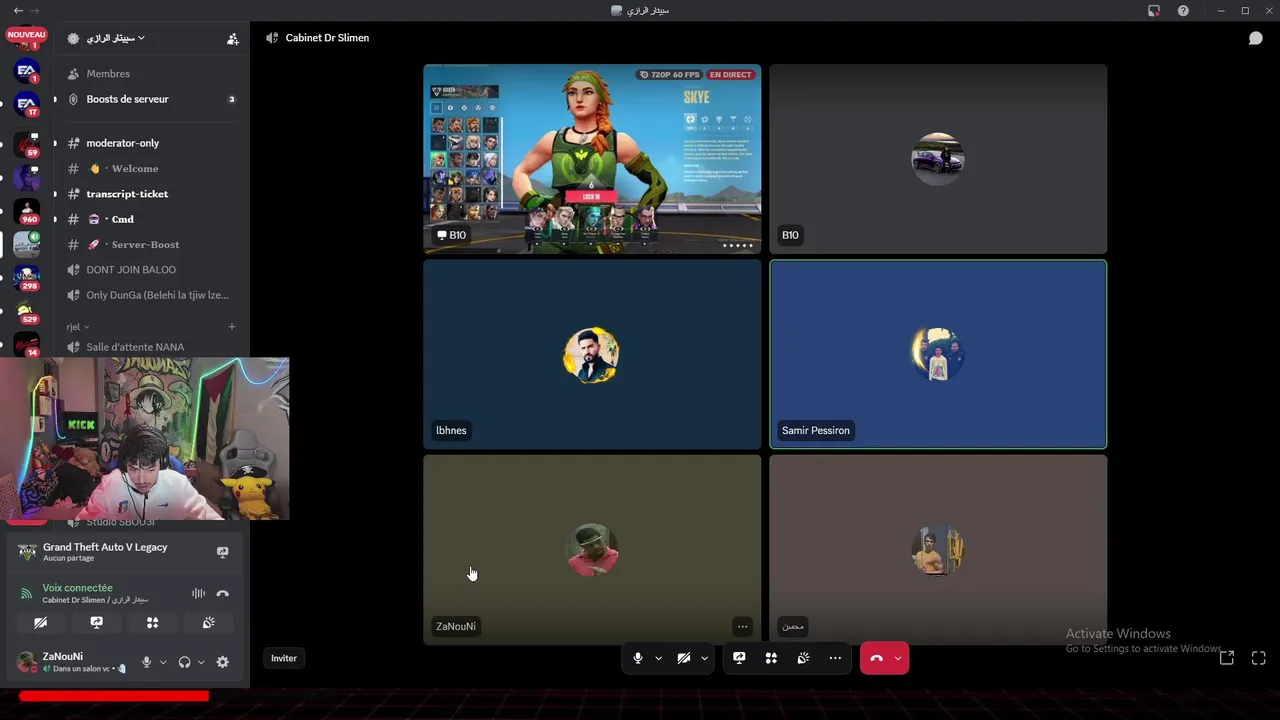
Task: Select B10's participant tile
Action: click(938, 159)
